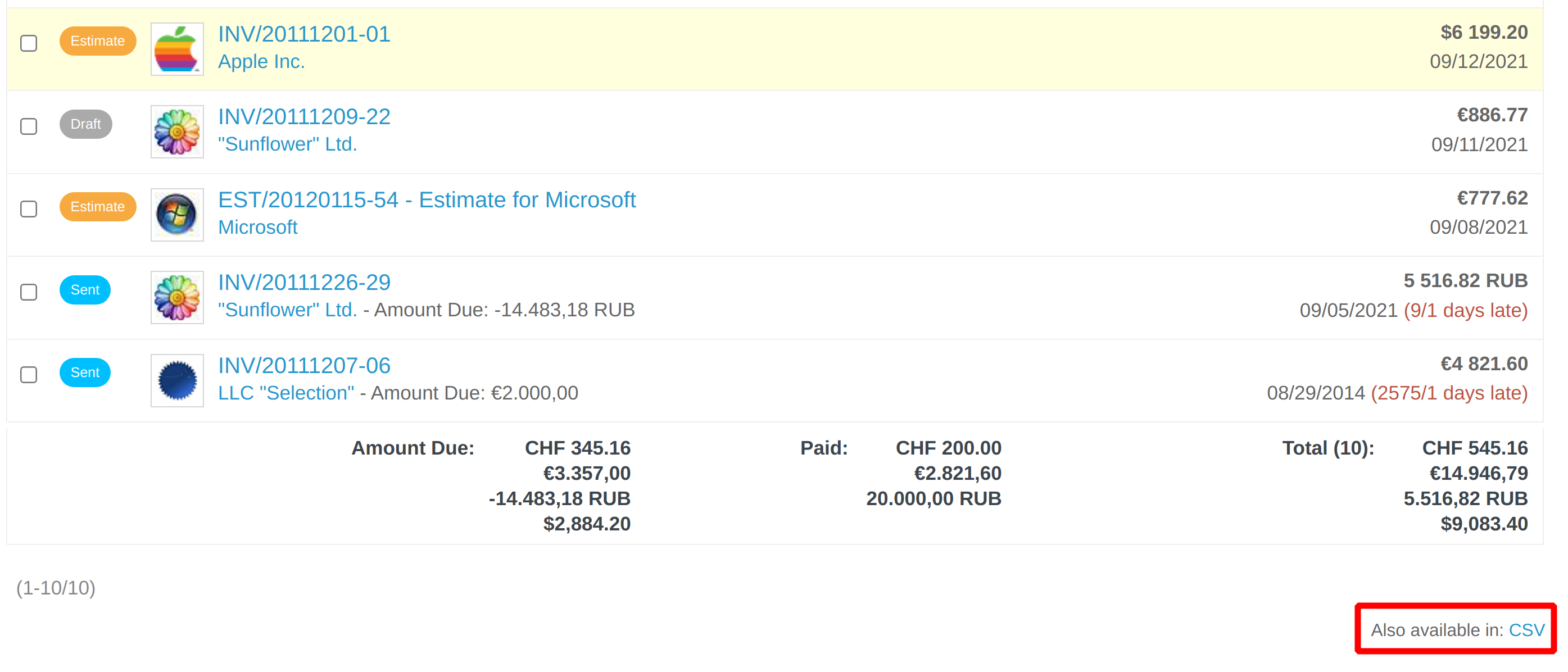The width and height of the screenshot is (1568, 672).
Task: Check the checkbox for INV/20111207-06
Action: (x=28, y=375)
